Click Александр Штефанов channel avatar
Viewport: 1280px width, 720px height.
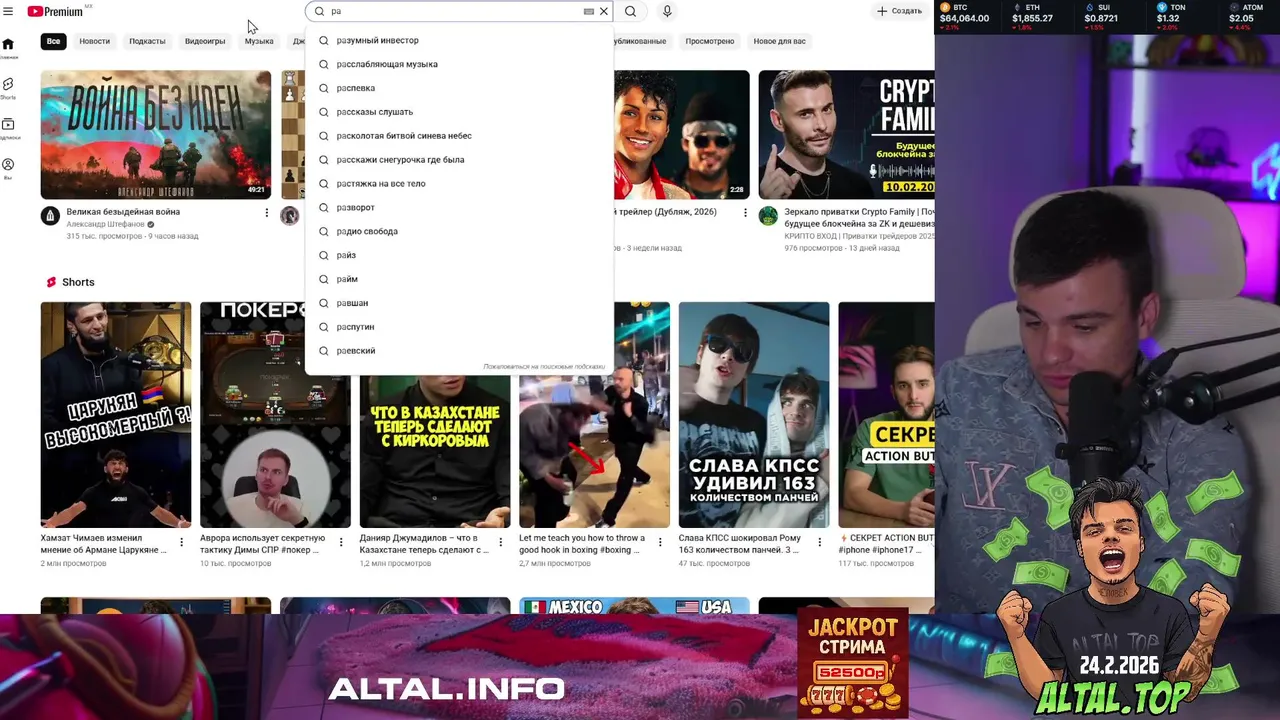pyautogui.click(x=50, y=216)
